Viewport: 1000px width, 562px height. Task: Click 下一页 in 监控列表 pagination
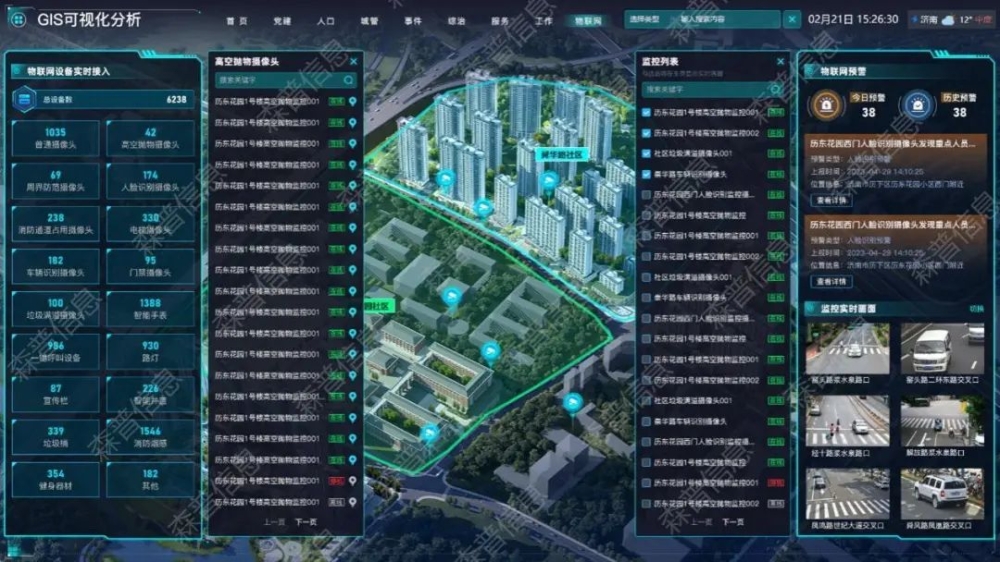733,522
